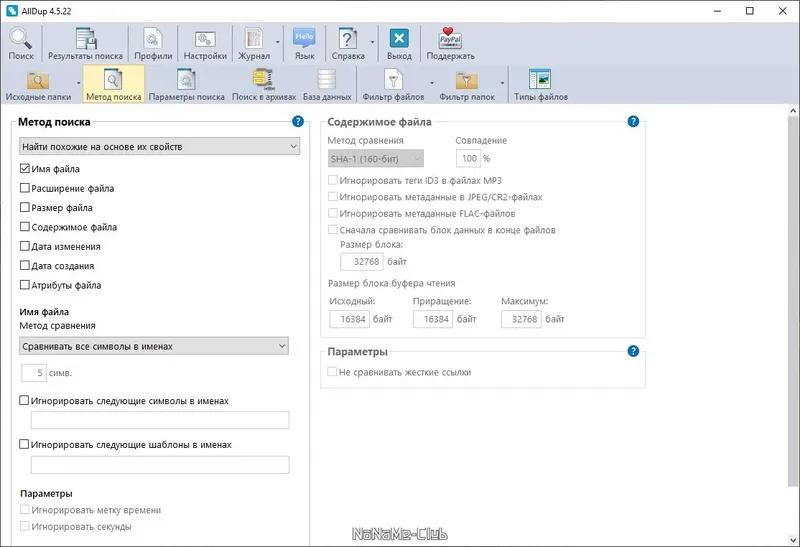Open the Фильтр файлов tab
The width and height of the screenshot is (800, 547).
click(393, 85)
